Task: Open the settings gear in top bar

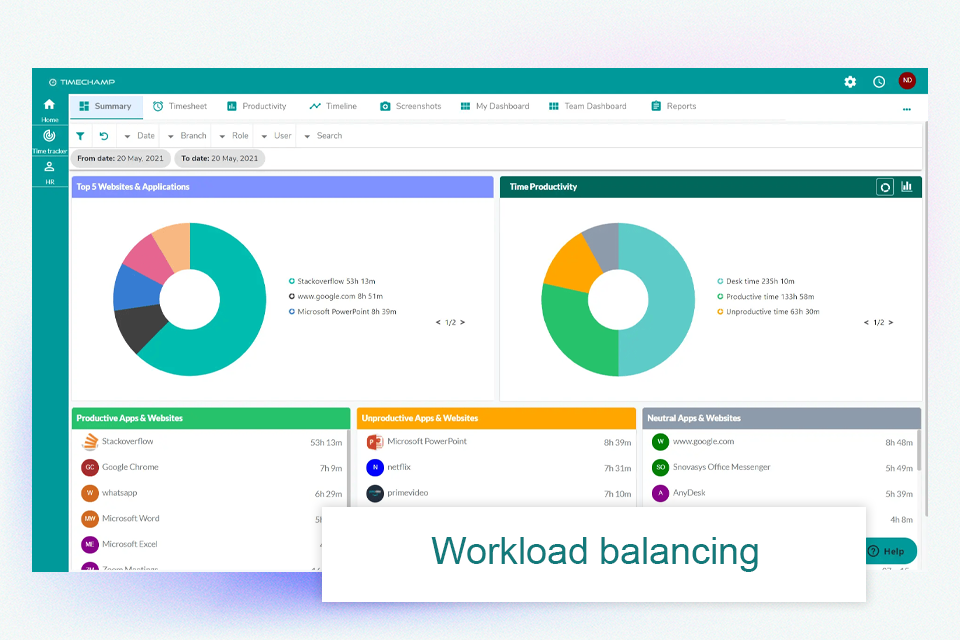Action: point(850,82)
